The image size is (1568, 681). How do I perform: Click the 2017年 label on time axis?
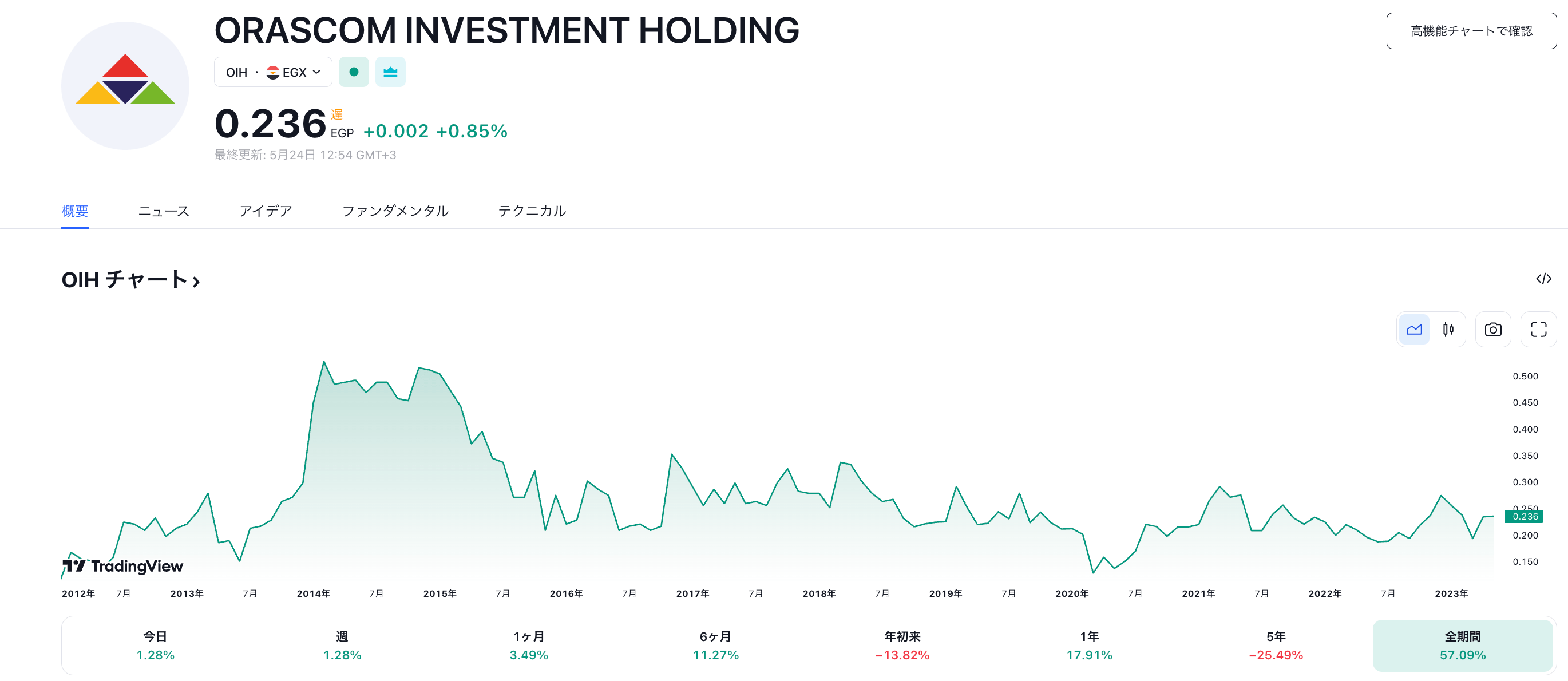tap(692, 593)
